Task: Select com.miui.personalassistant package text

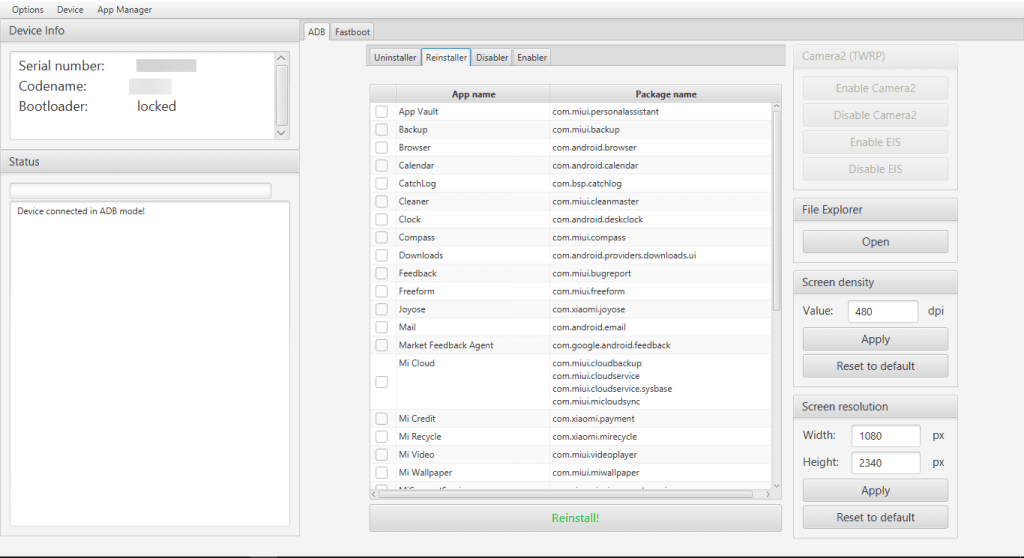Action: [x=605, y=112]
